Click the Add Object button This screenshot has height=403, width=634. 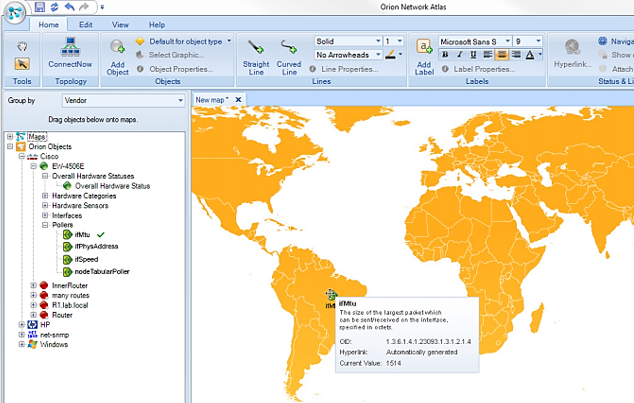117,57
